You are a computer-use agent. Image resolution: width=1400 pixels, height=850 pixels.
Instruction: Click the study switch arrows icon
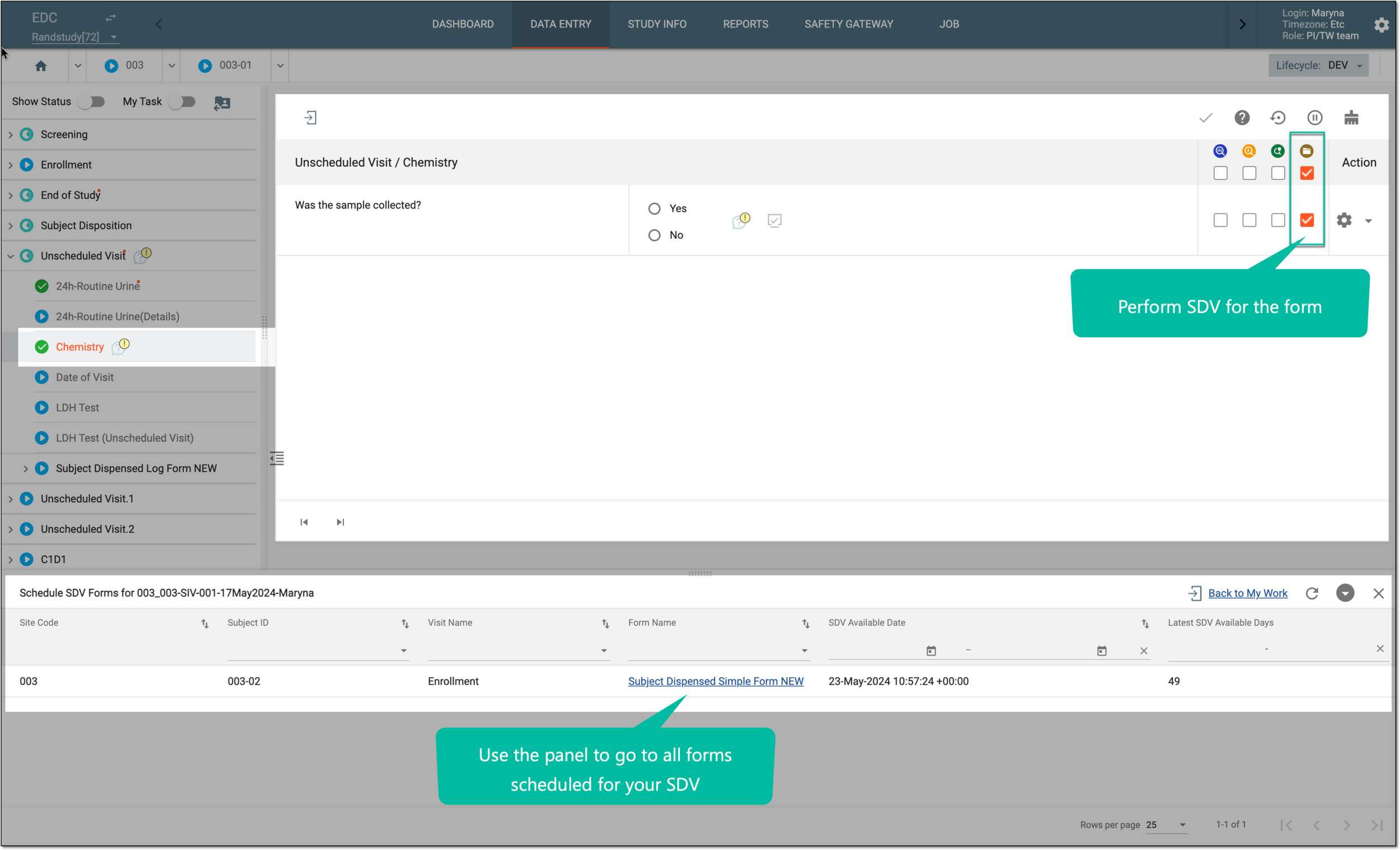coord(111,17)
